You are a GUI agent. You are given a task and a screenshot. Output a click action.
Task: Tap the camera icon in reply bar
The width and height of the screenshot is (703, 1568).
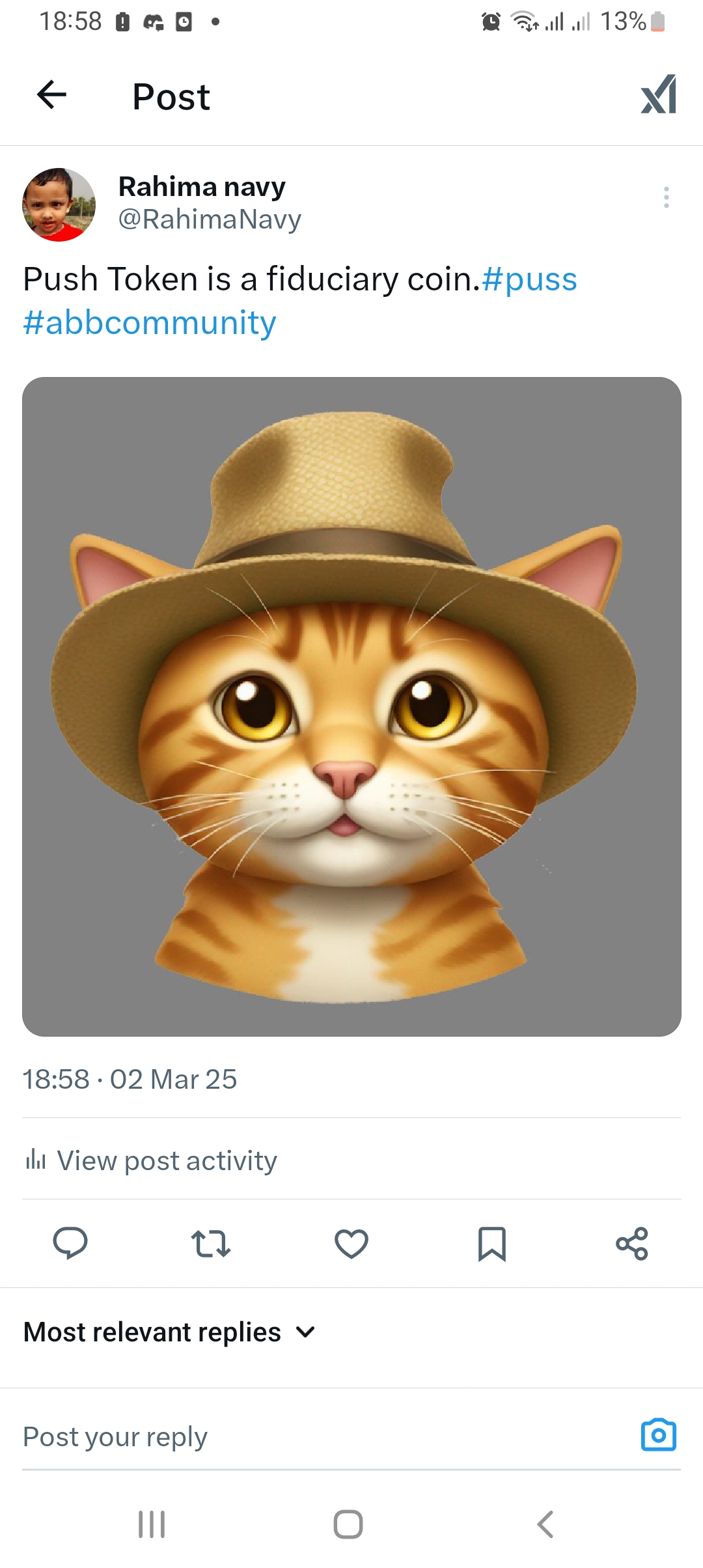pos(659,1435)
